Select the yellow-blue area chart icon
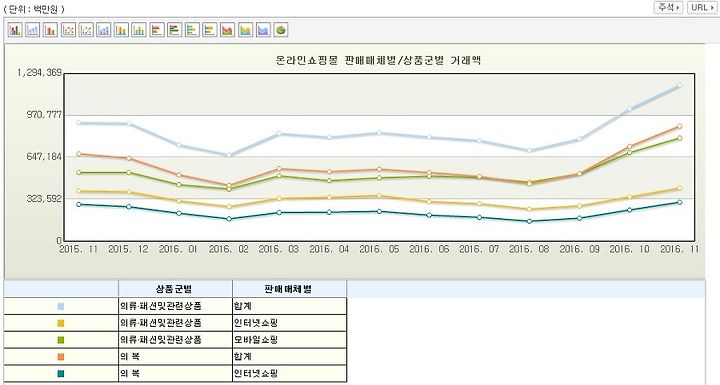The height and width of the screenshot is (385, 720). pos(246,30)
